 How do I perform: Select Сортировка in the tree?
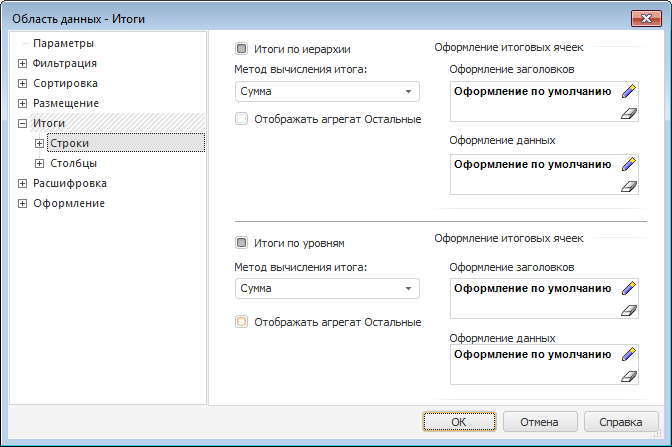pos(65,83)
